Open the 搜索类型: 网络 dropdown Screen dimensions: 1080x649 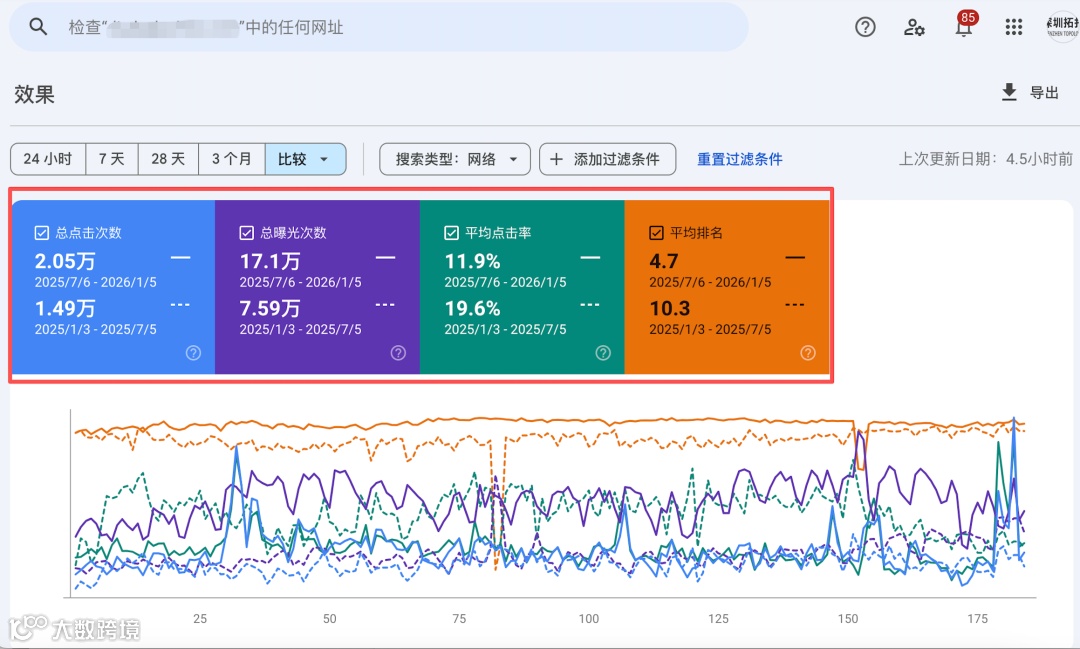[455, 159]
